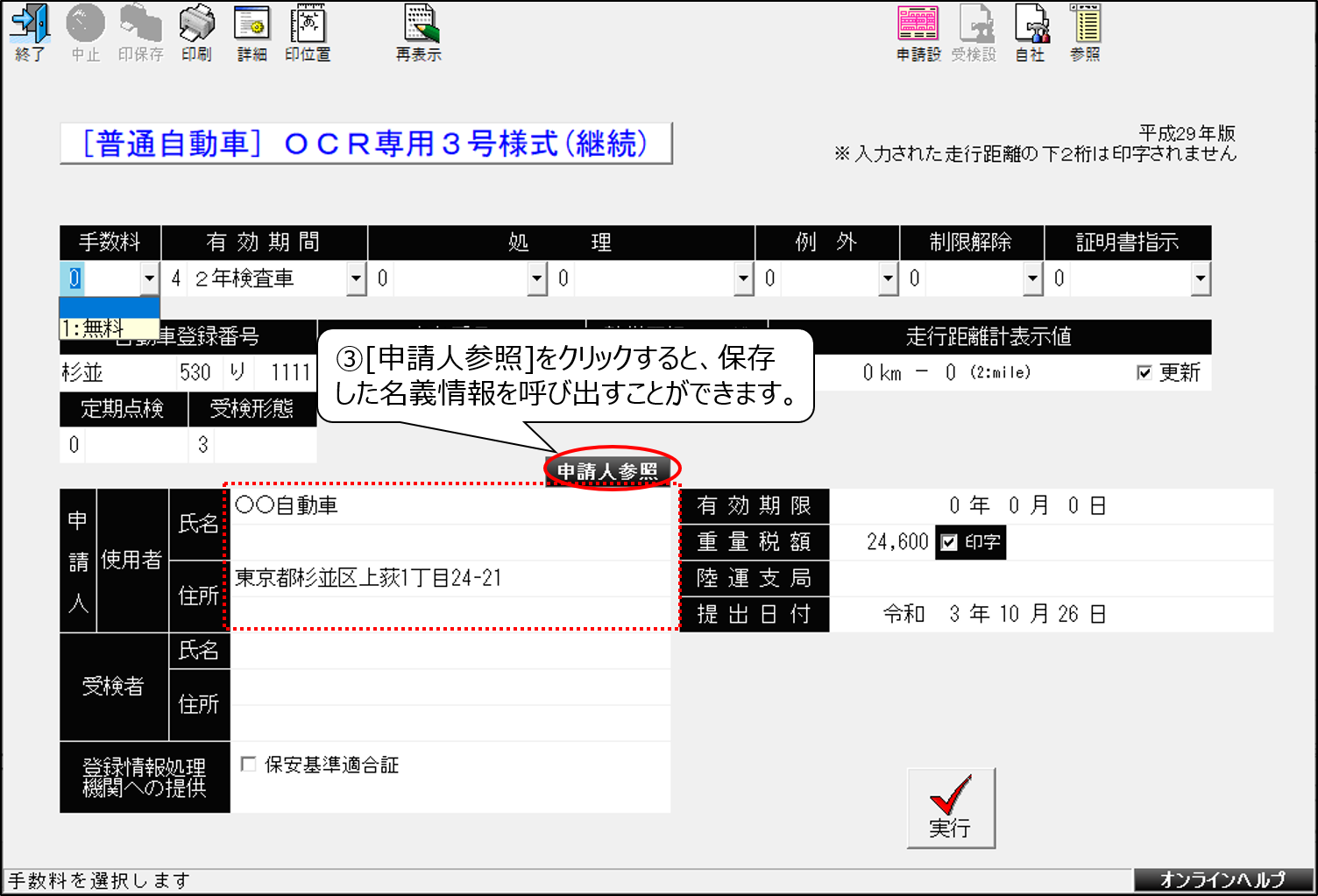1318x896 pixels.
Task: Toggle the 更新 checkbox
Action: point(1144,373)
